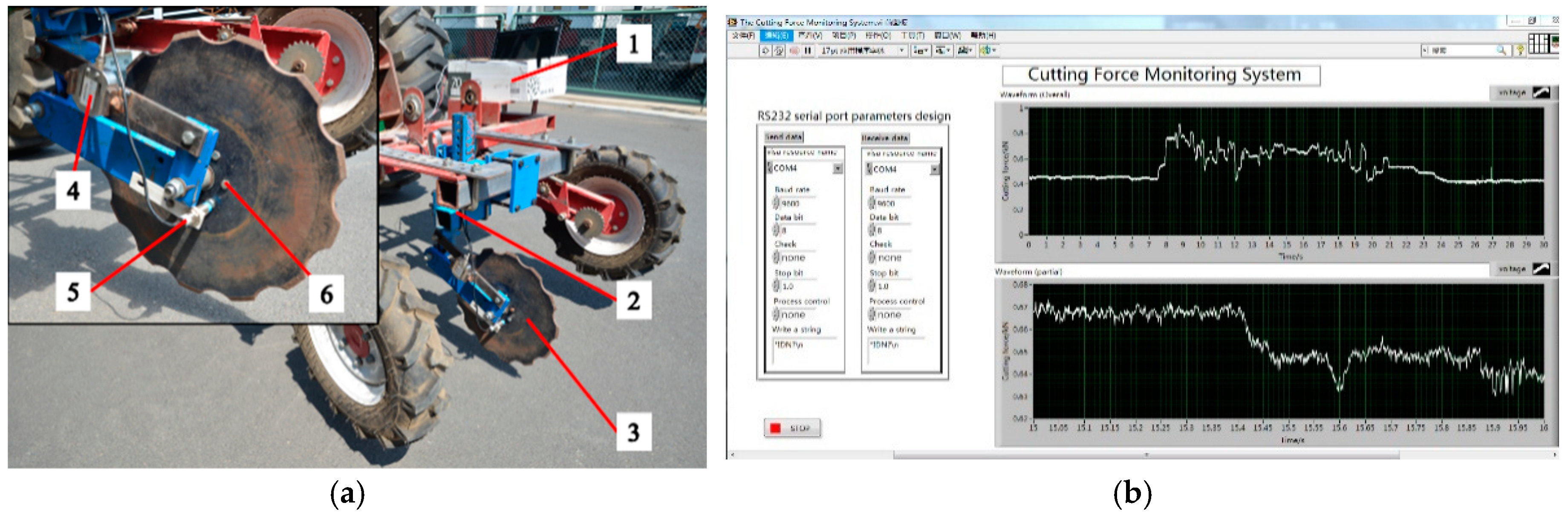This screenshot has height=514, width=1568.
Task: Click the yellow Context Help question icon
Action: point(1520,51)
